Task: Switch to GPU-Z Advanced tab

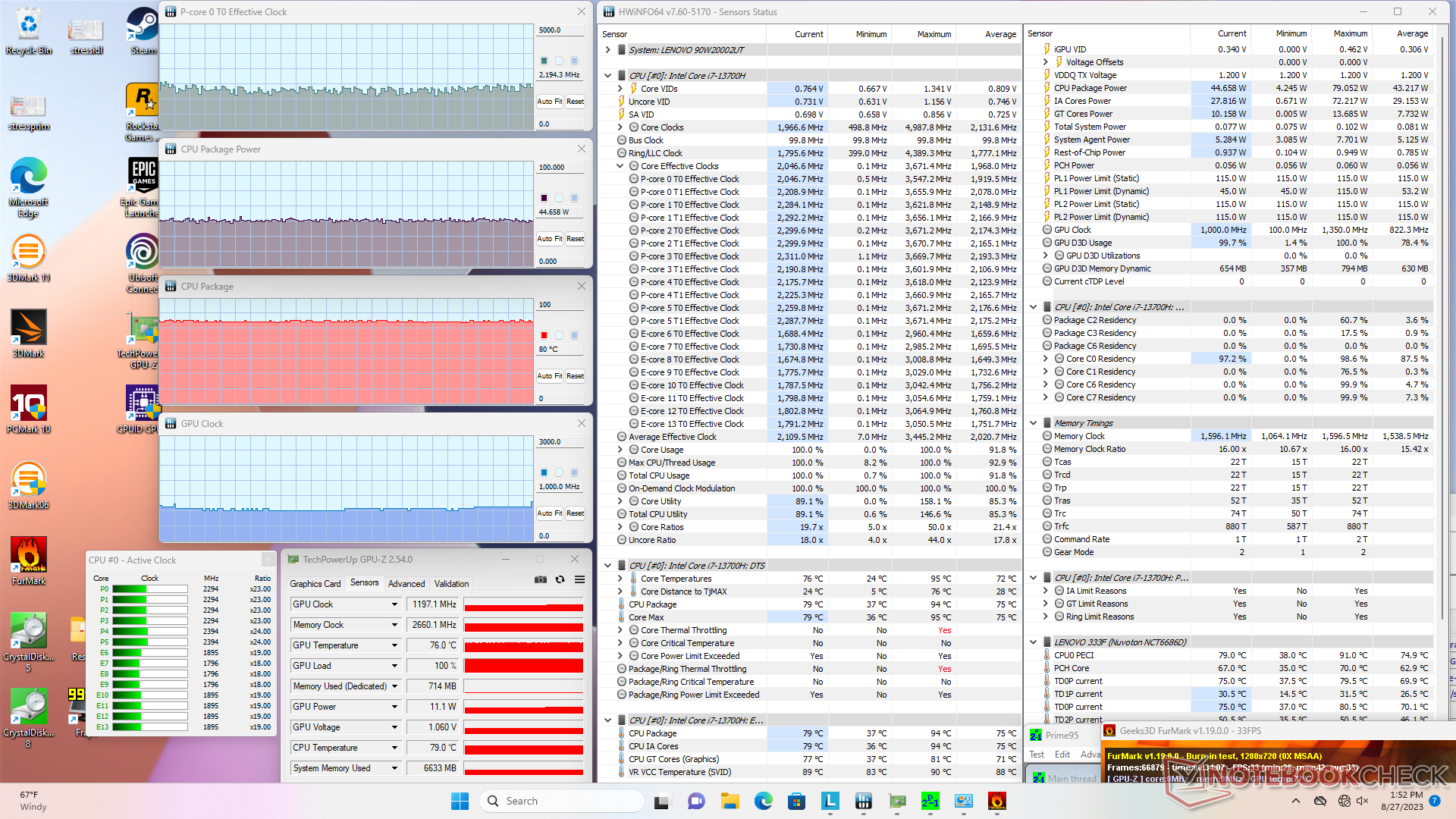Action: (x=406, y=583)
